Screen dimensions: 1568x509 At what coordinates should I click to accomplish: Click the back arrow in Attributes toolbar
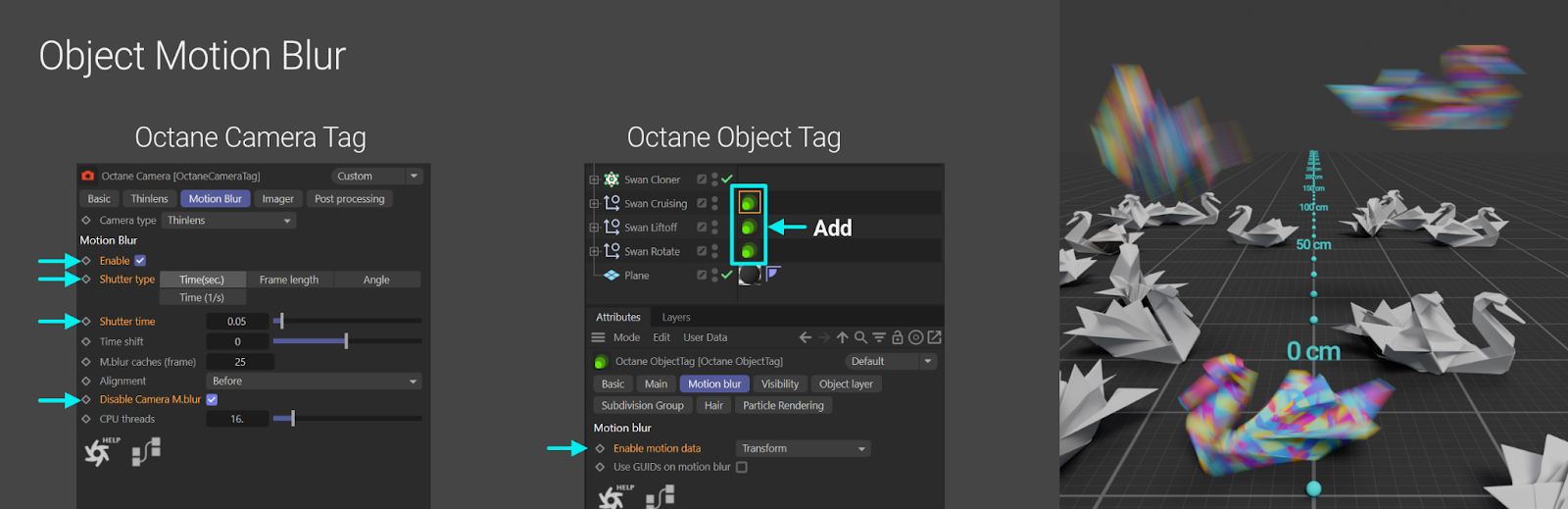(x=805, y=337)
